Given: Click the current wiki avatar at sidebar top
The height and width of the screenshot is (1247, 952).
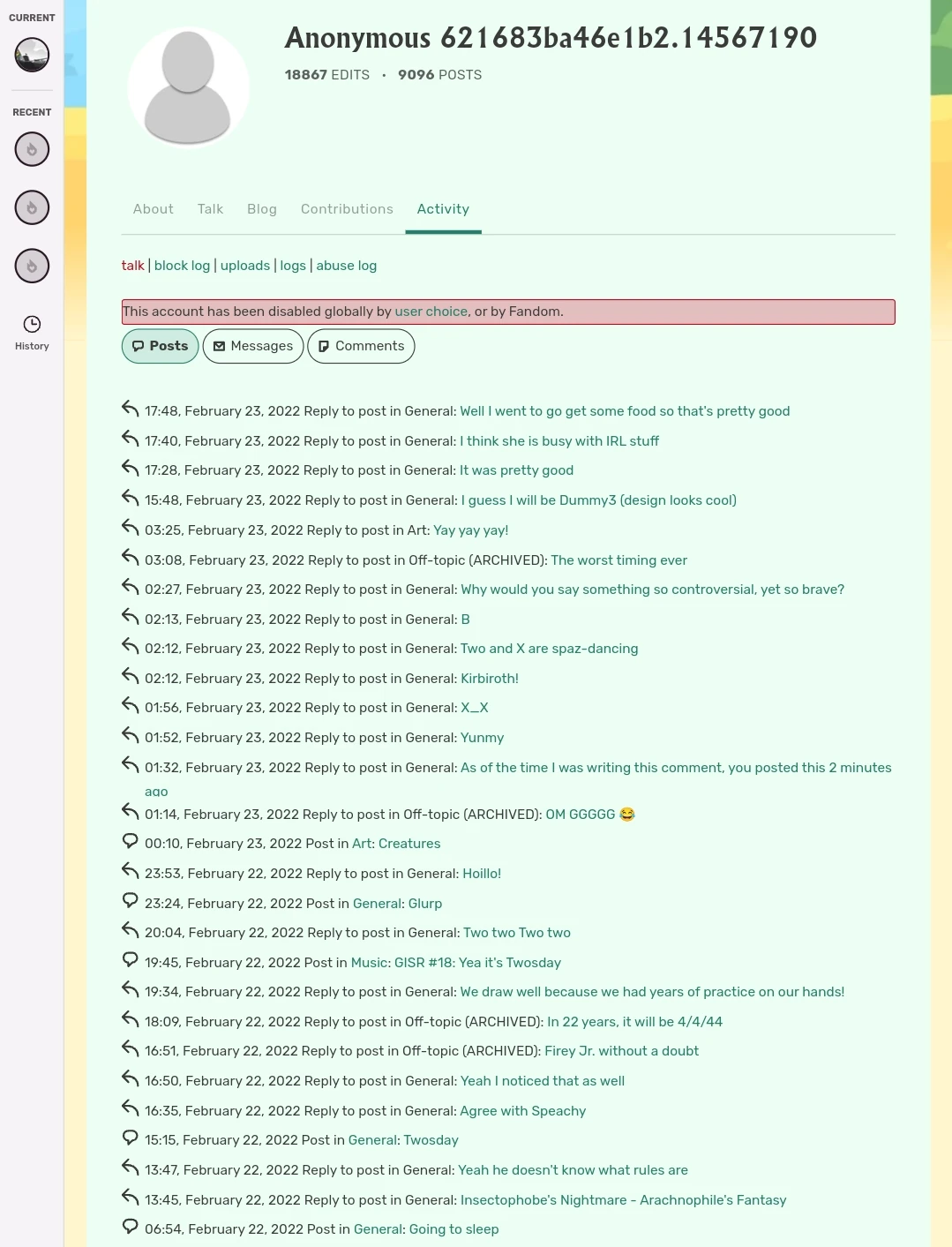Looking at the screenshot, I should point(32,54).
